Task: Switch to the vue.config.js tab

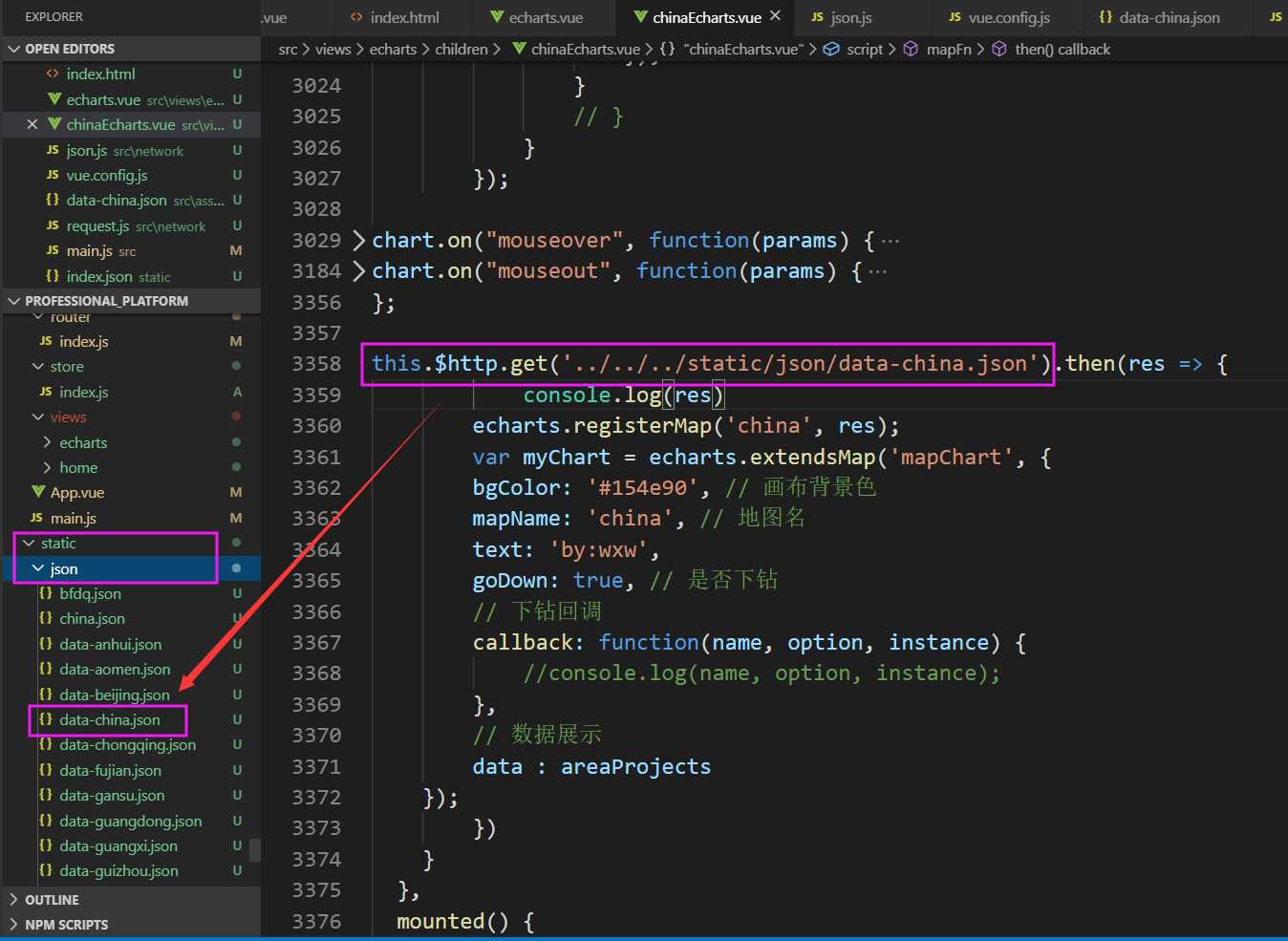Action: 998,17
